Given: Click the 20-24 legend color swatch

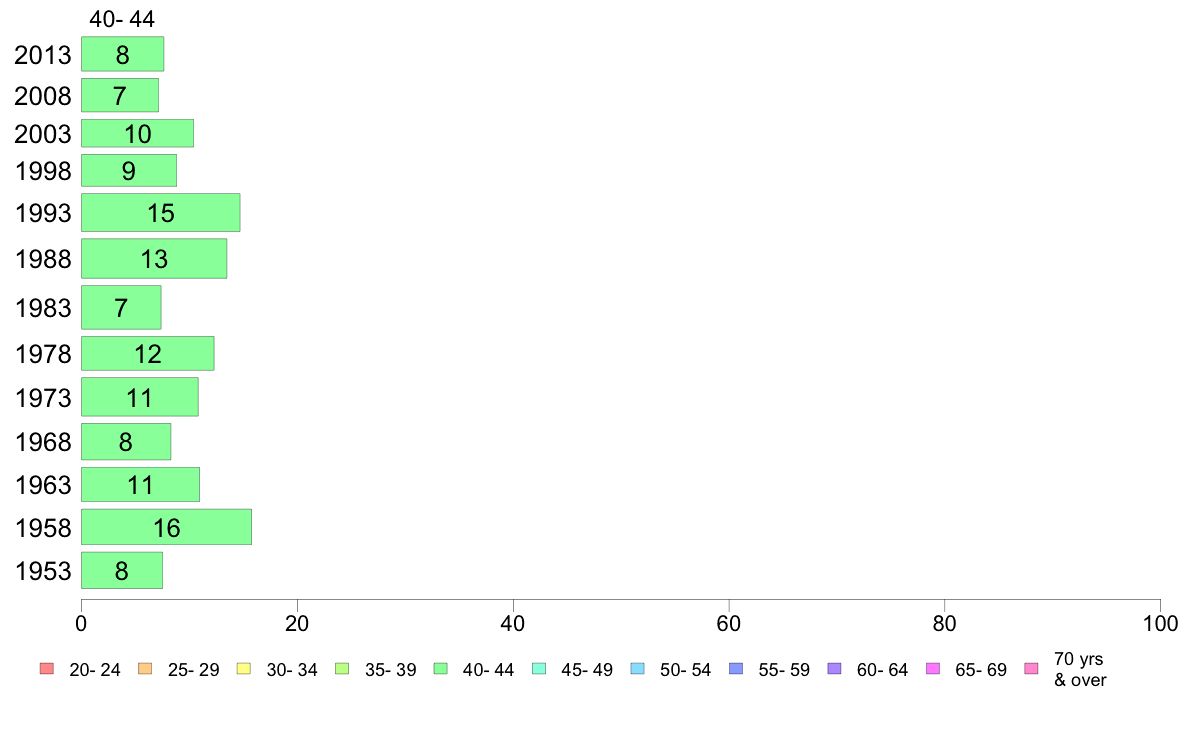Looking at the screenshot, I should point(47,669).
